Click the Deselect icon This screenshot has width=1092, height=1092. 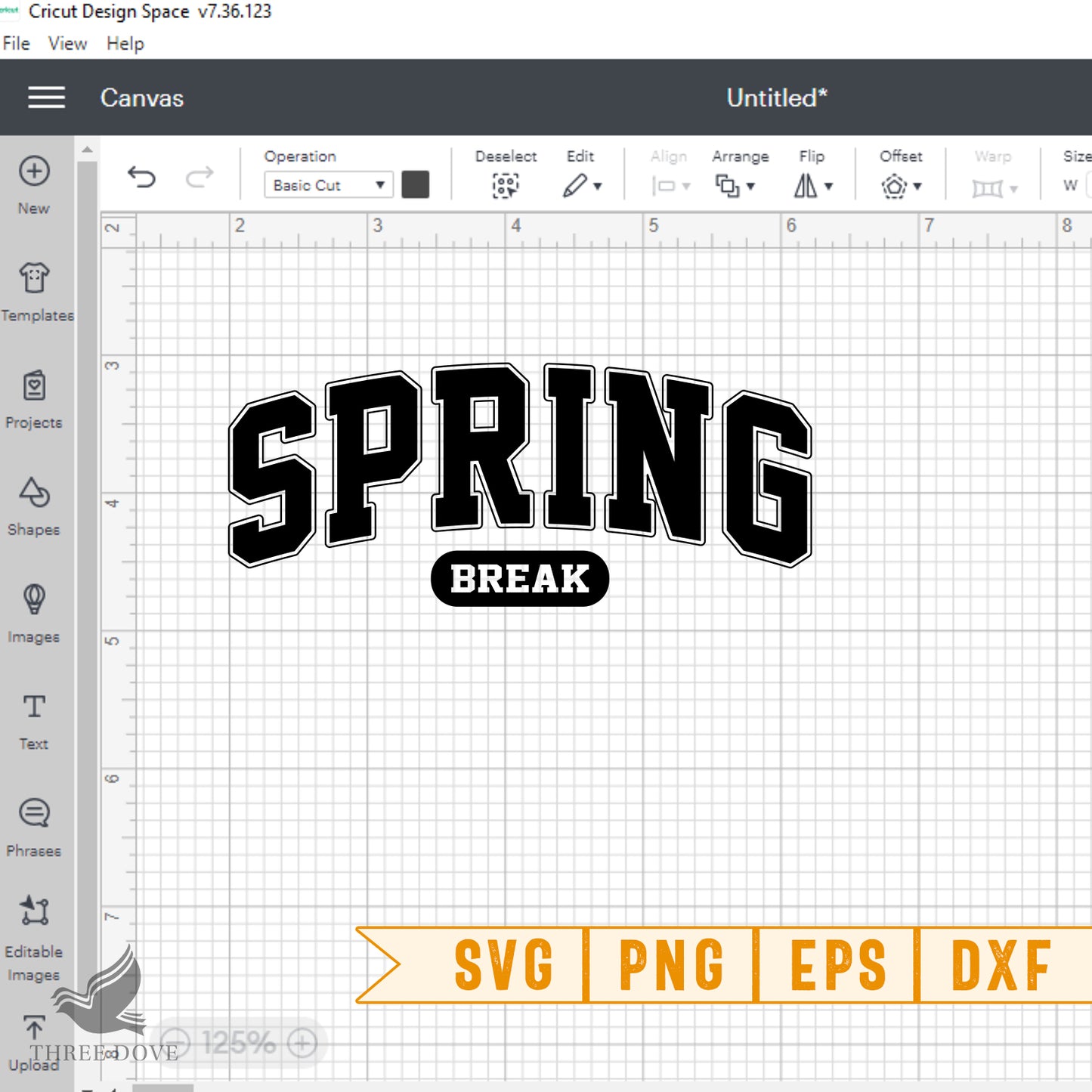point(506,185)
